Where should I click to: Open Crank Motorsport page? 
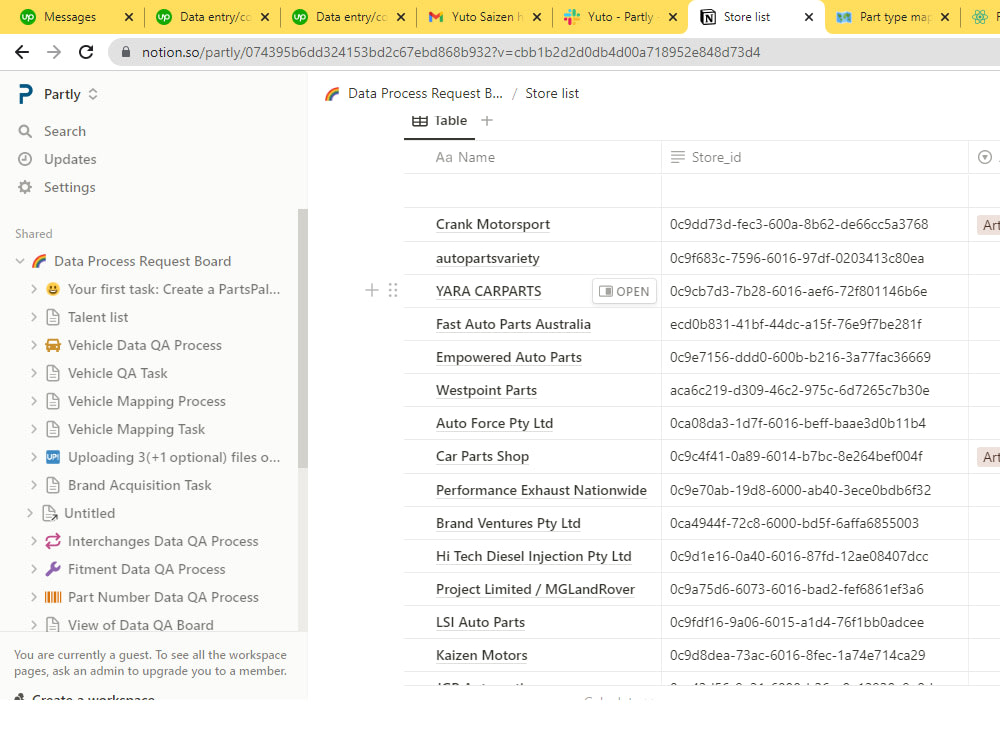coord(492,224)
